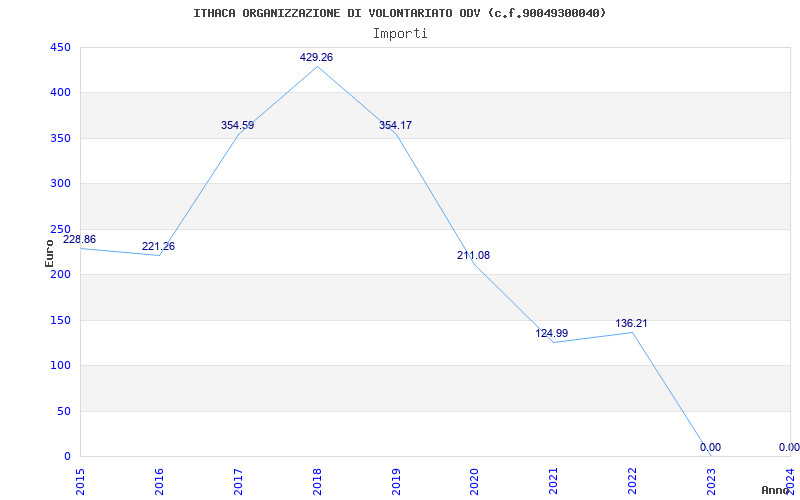Click the 221.26 data point label
The width and height of the screenshot is (800, 500).
click(158, 246)
